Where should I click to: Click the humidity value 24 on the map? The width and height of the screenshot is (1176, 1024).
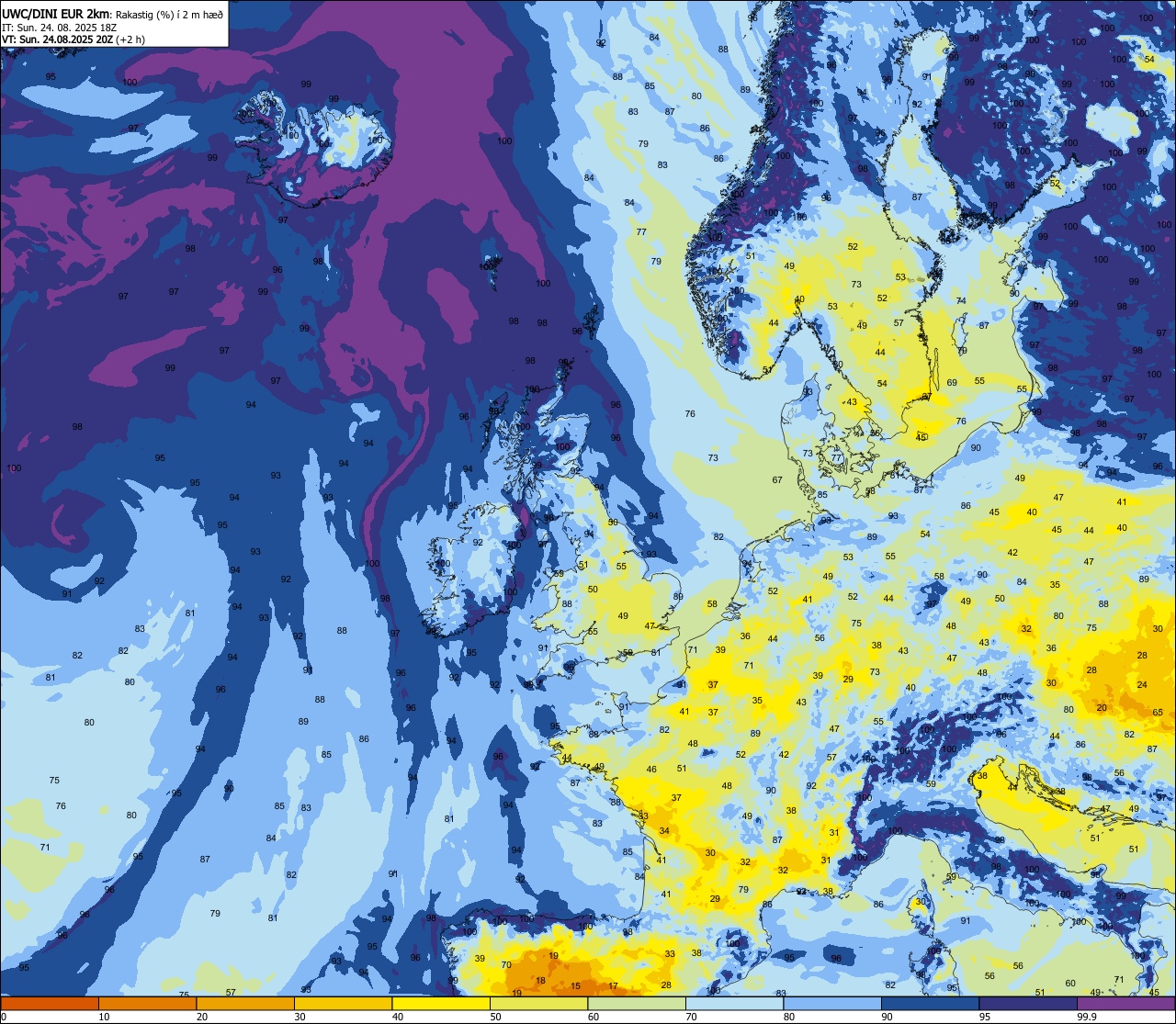click(1142, 685)
